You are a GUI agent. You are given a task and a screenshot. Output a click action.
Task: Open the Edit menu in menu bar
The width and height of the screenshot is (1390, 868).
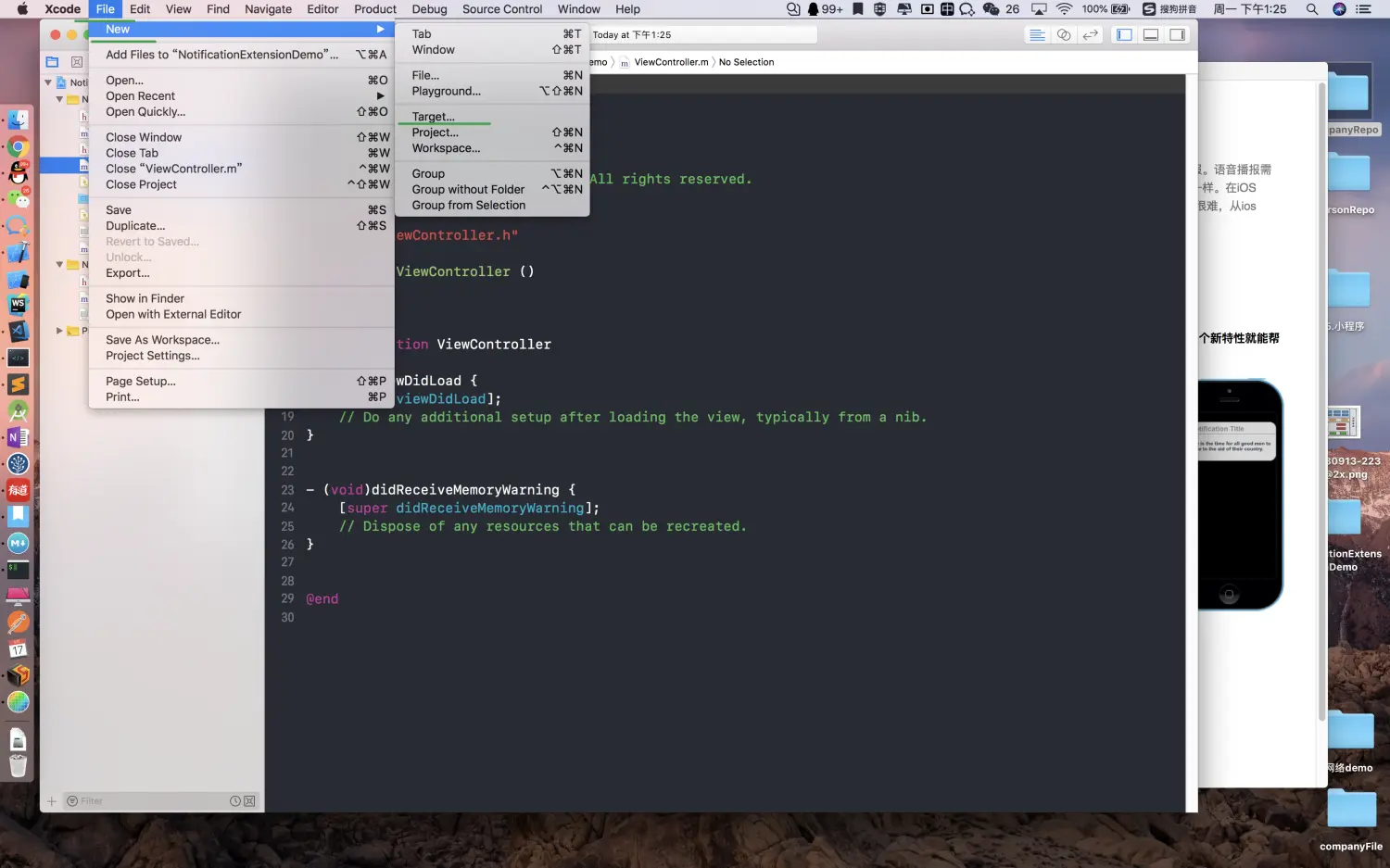tap(140, 9)
